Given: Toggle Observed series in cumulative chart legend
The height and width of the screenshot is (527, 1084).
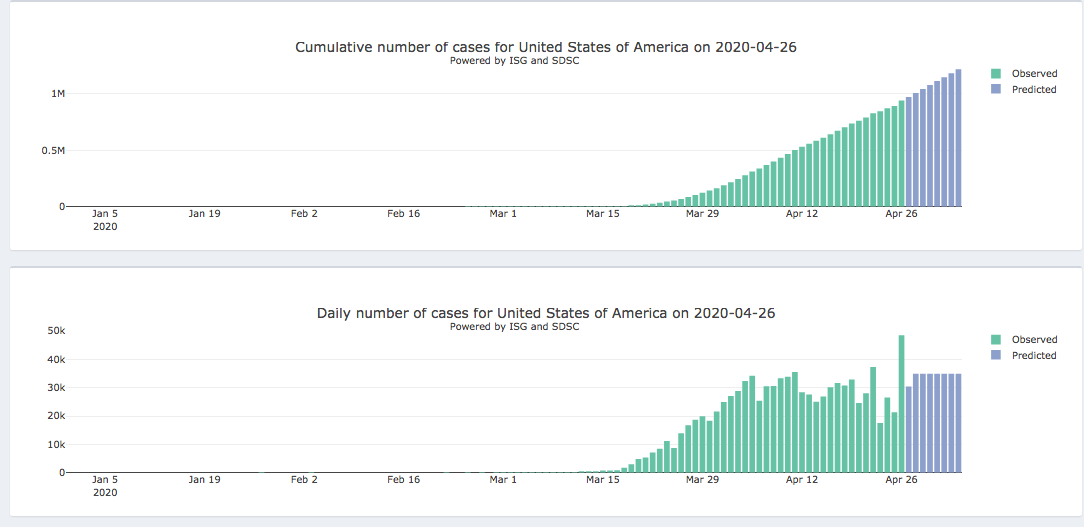Looking at the screenshot, I should tap(1034, 74).
